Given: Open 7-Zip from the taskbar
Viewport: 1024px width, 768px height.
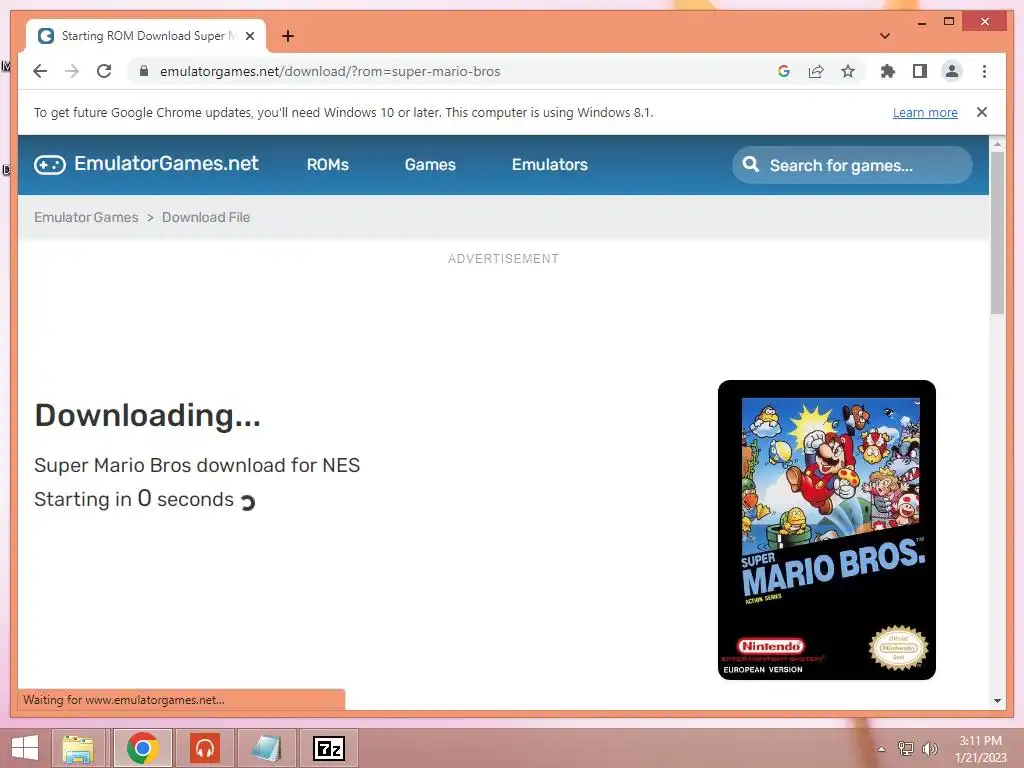Looking at the screenshot, I should 329,748.
